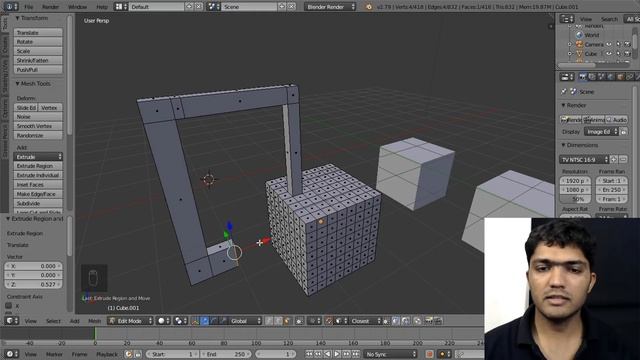The height and width of the screenshot is (360, 640).
Task: Click the scene browse icon
Action: 213,7
